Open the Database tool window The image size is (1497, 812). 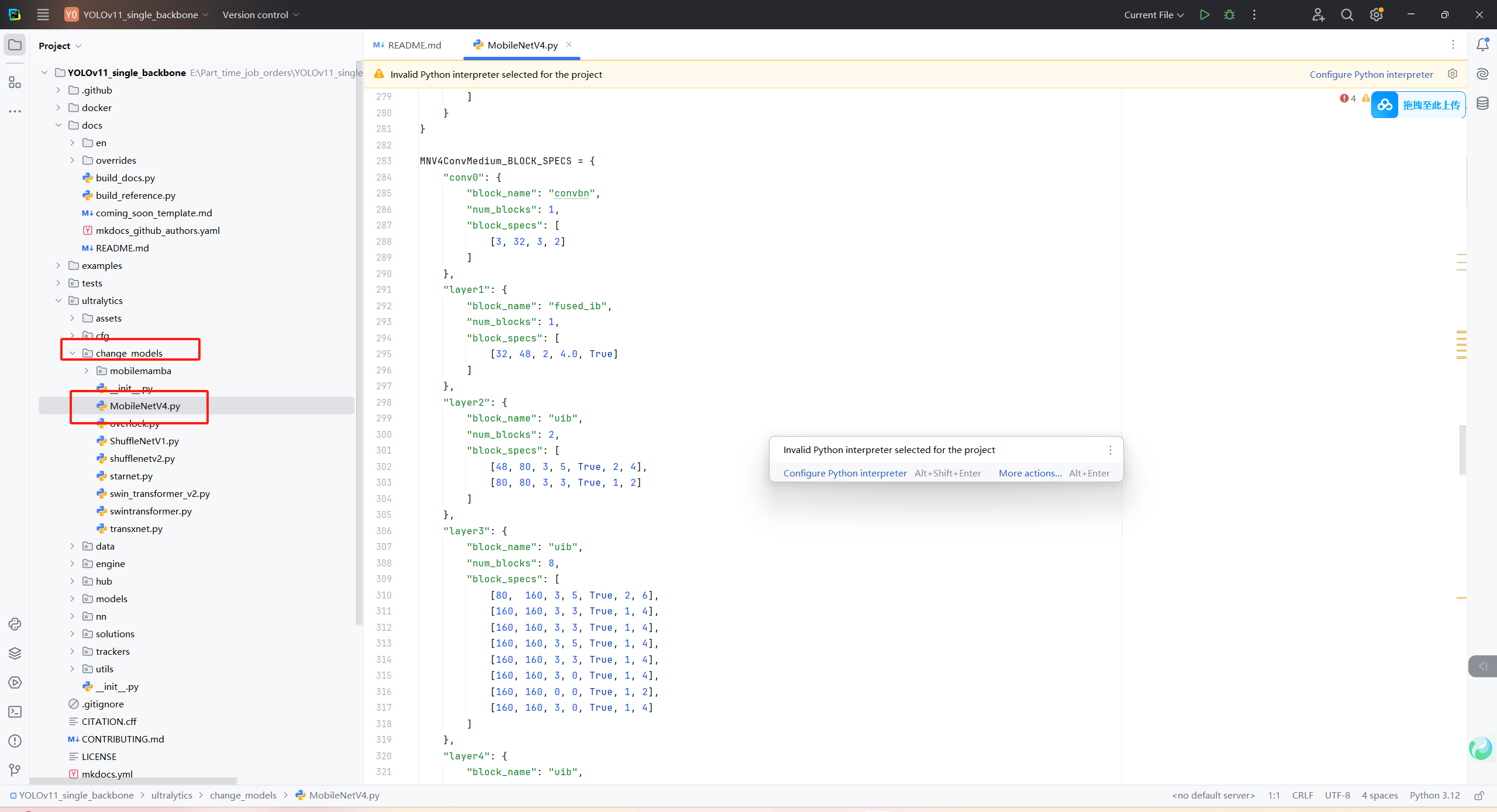(1482, 103)
